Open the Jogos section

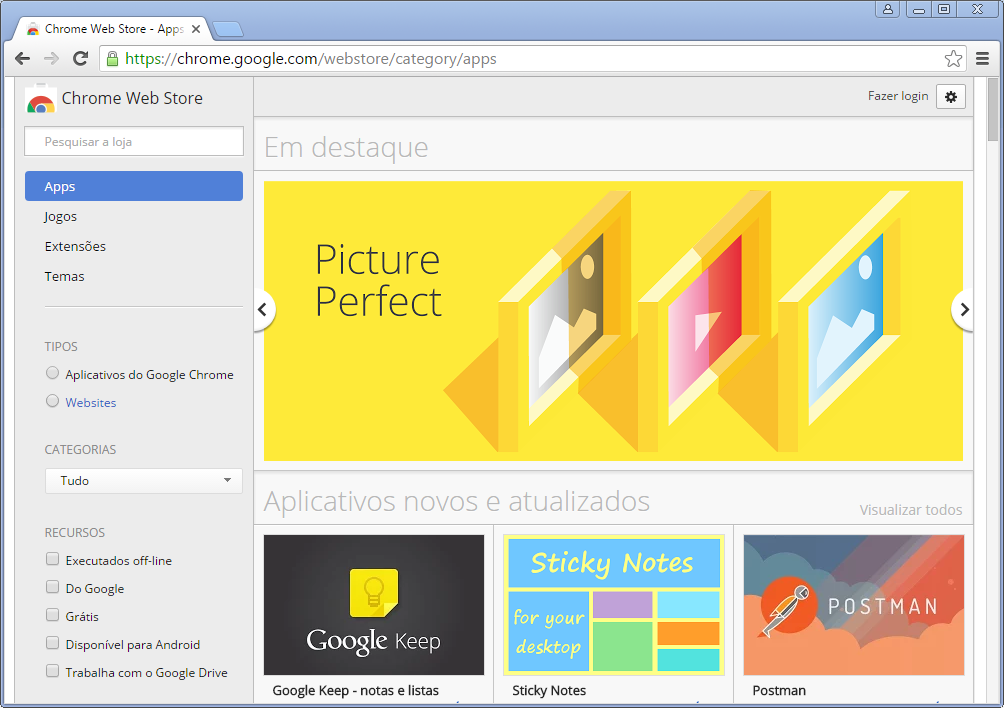[61, 216]
